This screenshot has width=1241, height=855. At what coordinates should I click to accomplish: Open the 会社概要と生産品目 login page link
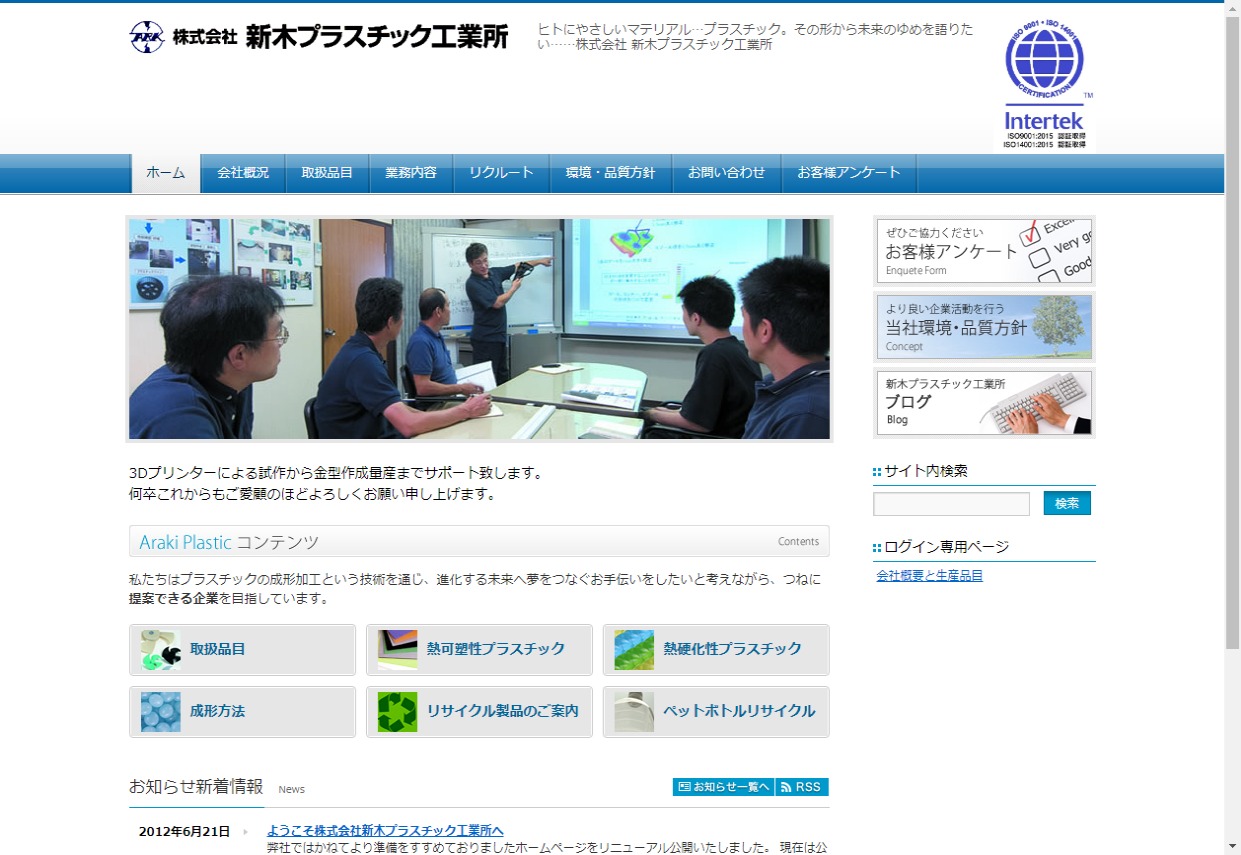coord(929,576)
